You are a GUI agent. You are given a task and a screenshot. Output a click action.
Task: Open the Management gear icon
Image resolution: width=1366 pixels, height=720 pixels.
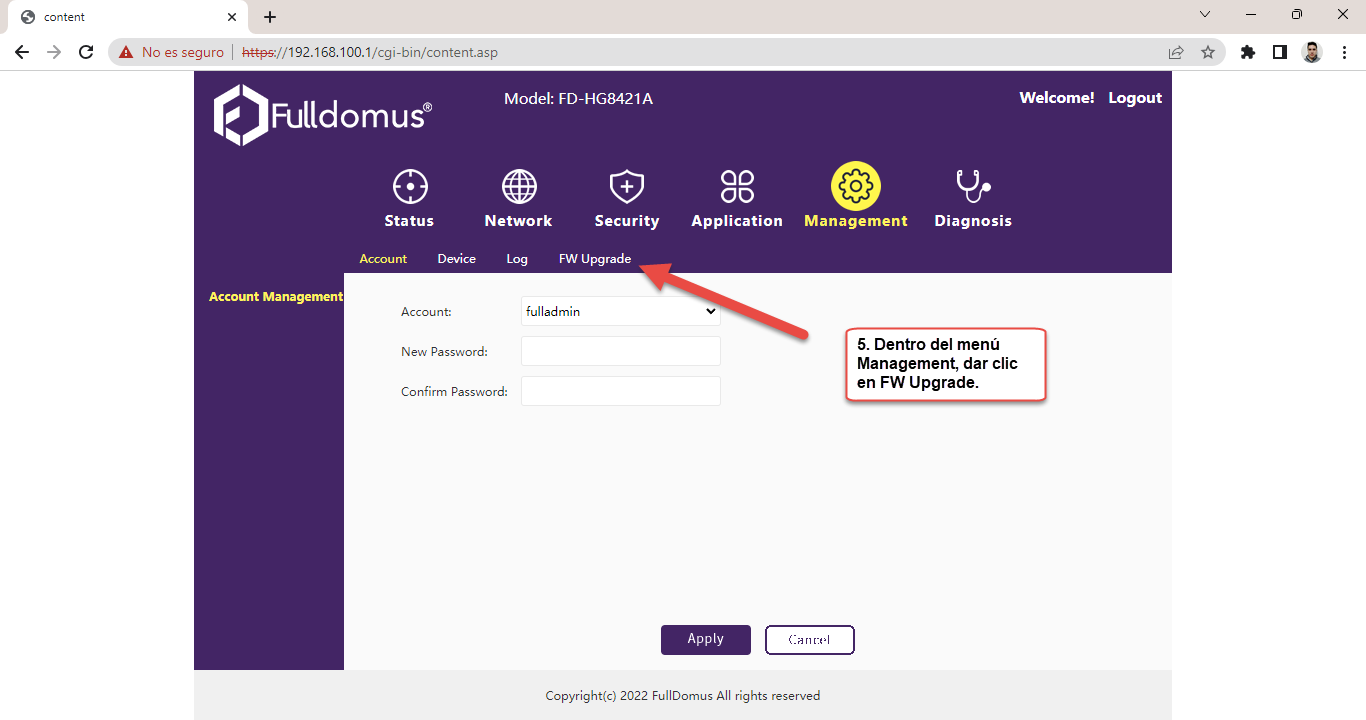(856, 186)
